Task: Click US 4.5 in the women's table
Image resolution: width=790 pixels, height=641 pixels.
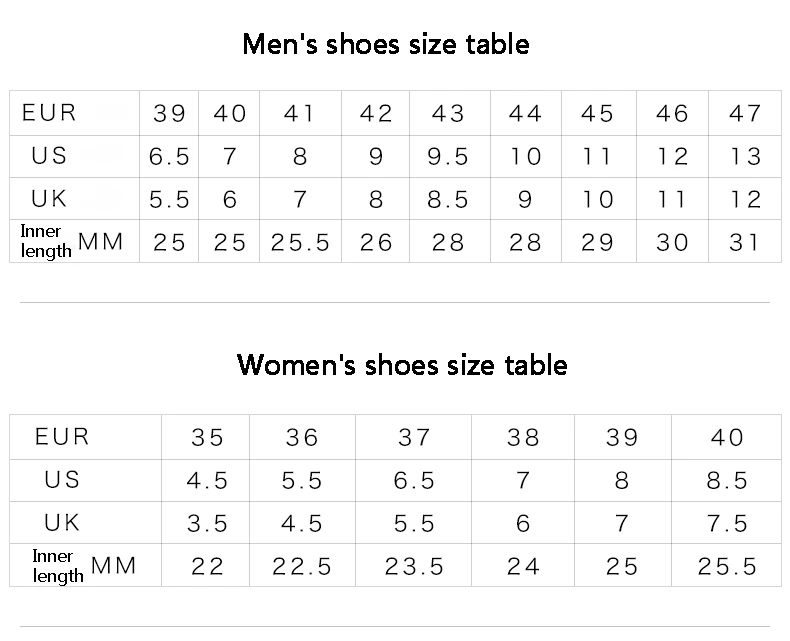Action: tap(207, 481)
